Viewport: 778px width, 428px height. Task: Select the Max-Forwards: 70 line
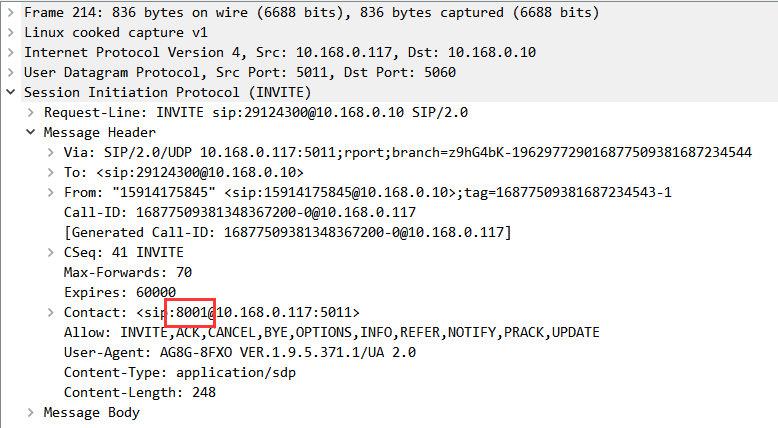tap(128, 272)
